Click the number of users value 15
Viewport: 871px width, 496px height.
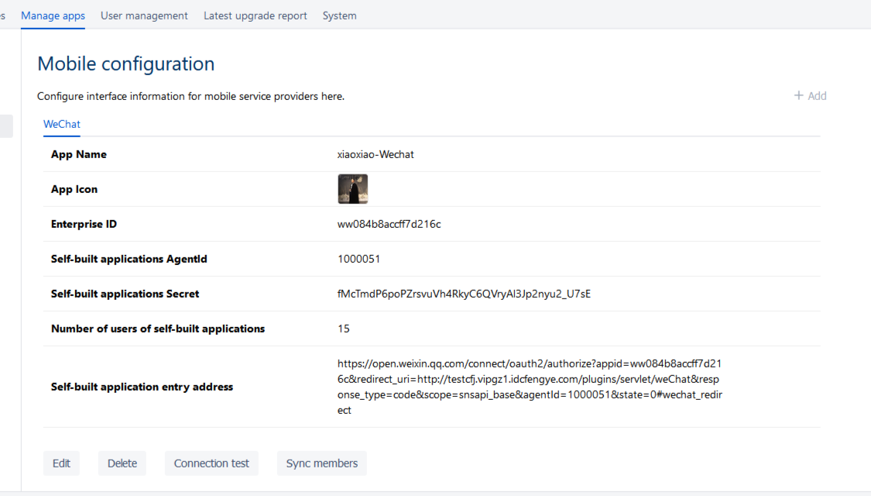(x=344, y=329)
